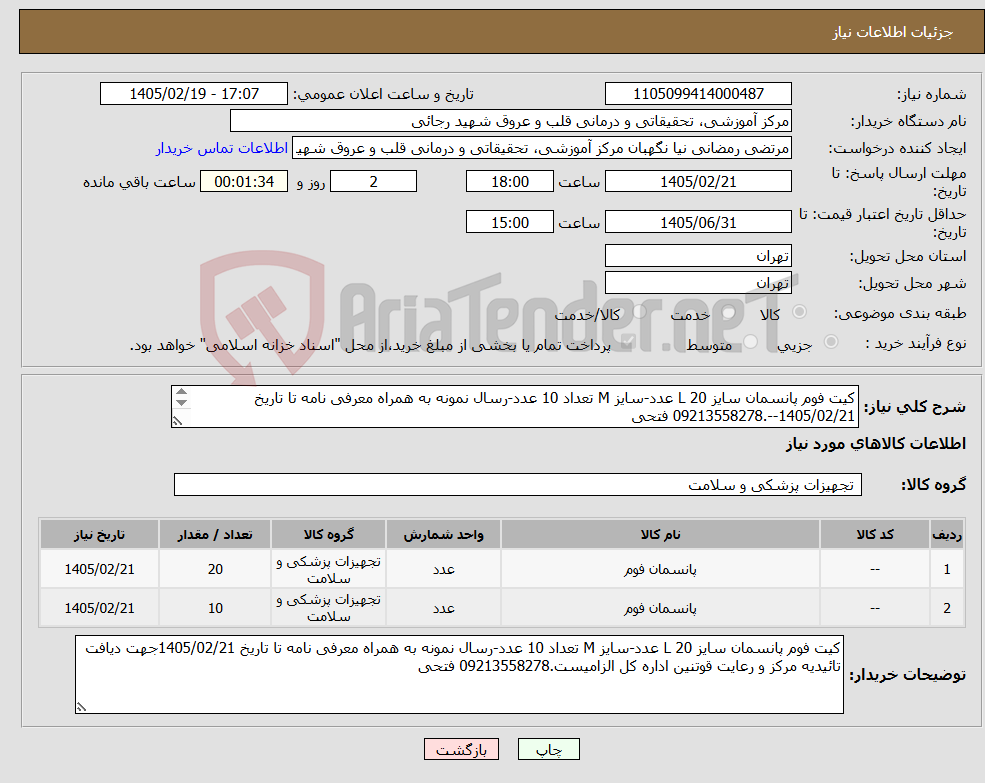985x783 pixels.
Task: Click unit عدد in row 2
Action: [444, 608]
